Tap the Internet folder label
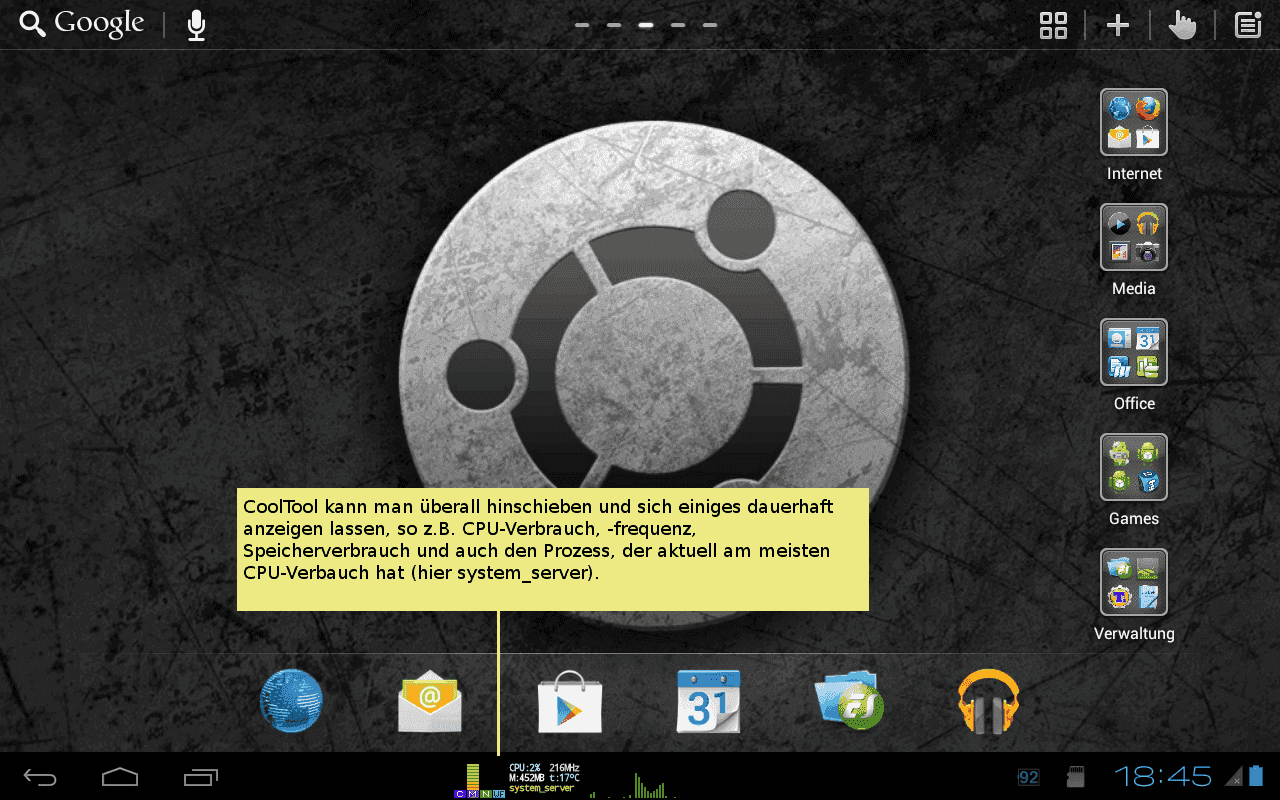The image size is (1280, 800). click(1134, 174)
